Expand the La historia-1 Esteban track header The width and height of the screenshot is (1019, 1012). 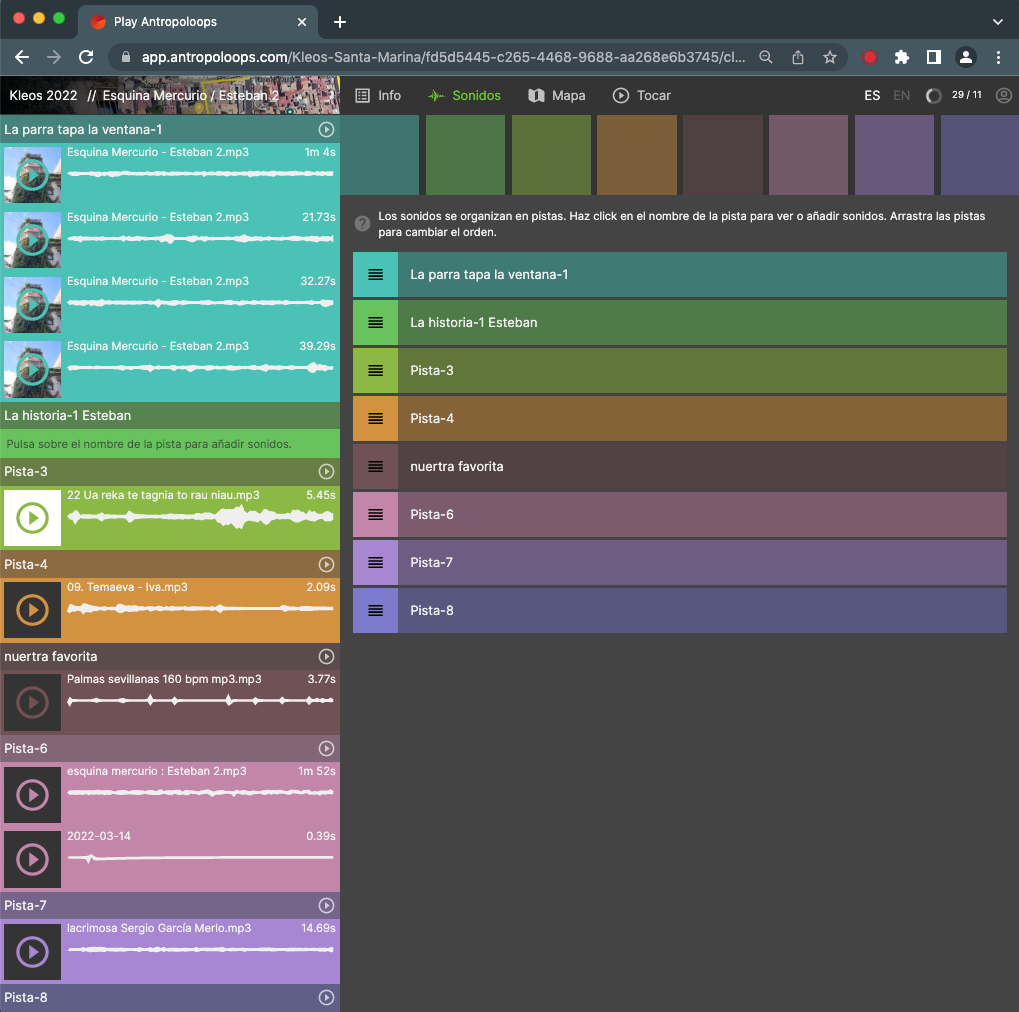pos(68,416)
